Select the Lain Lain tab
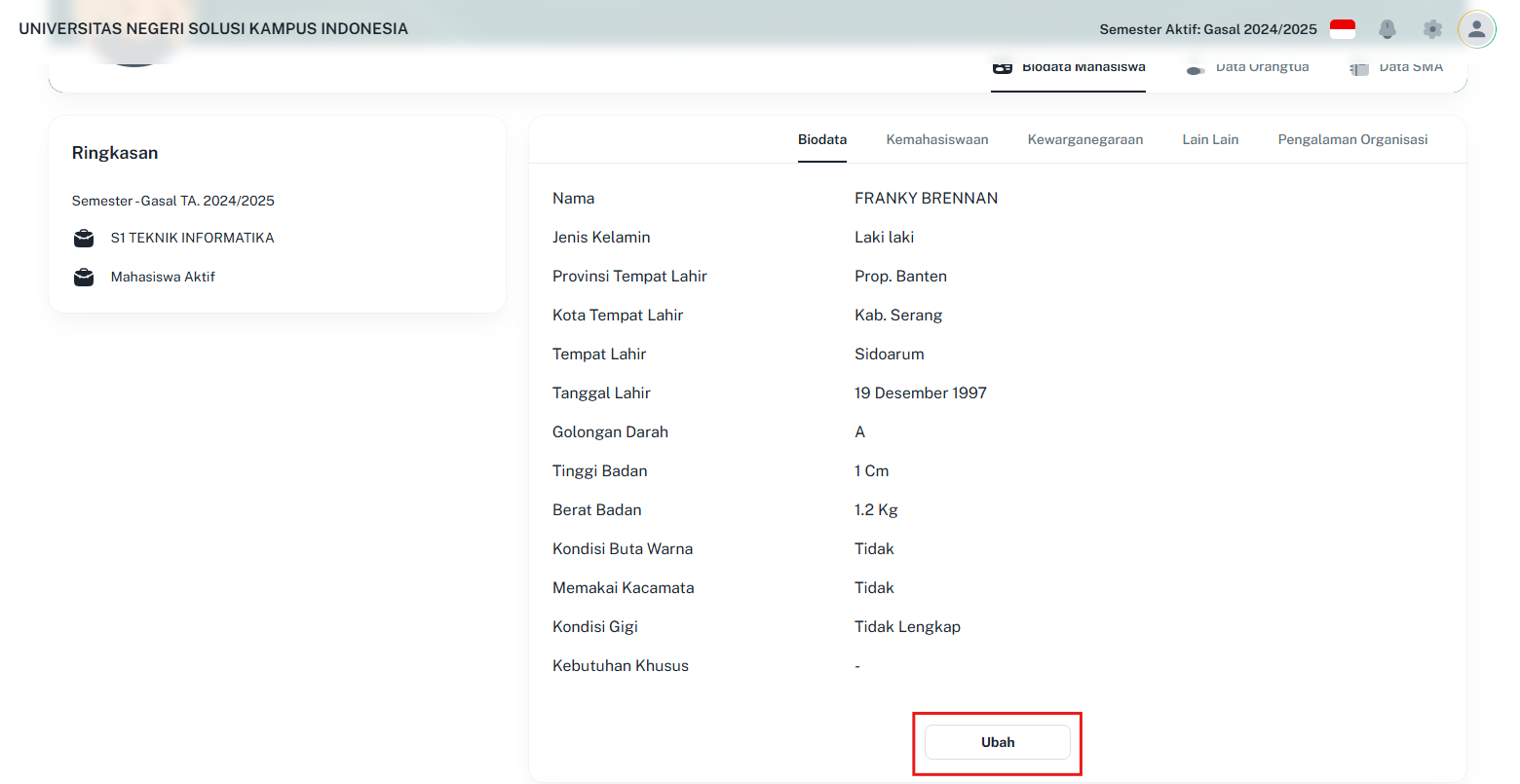The image size is (1520, 784). coord(1210,139)
